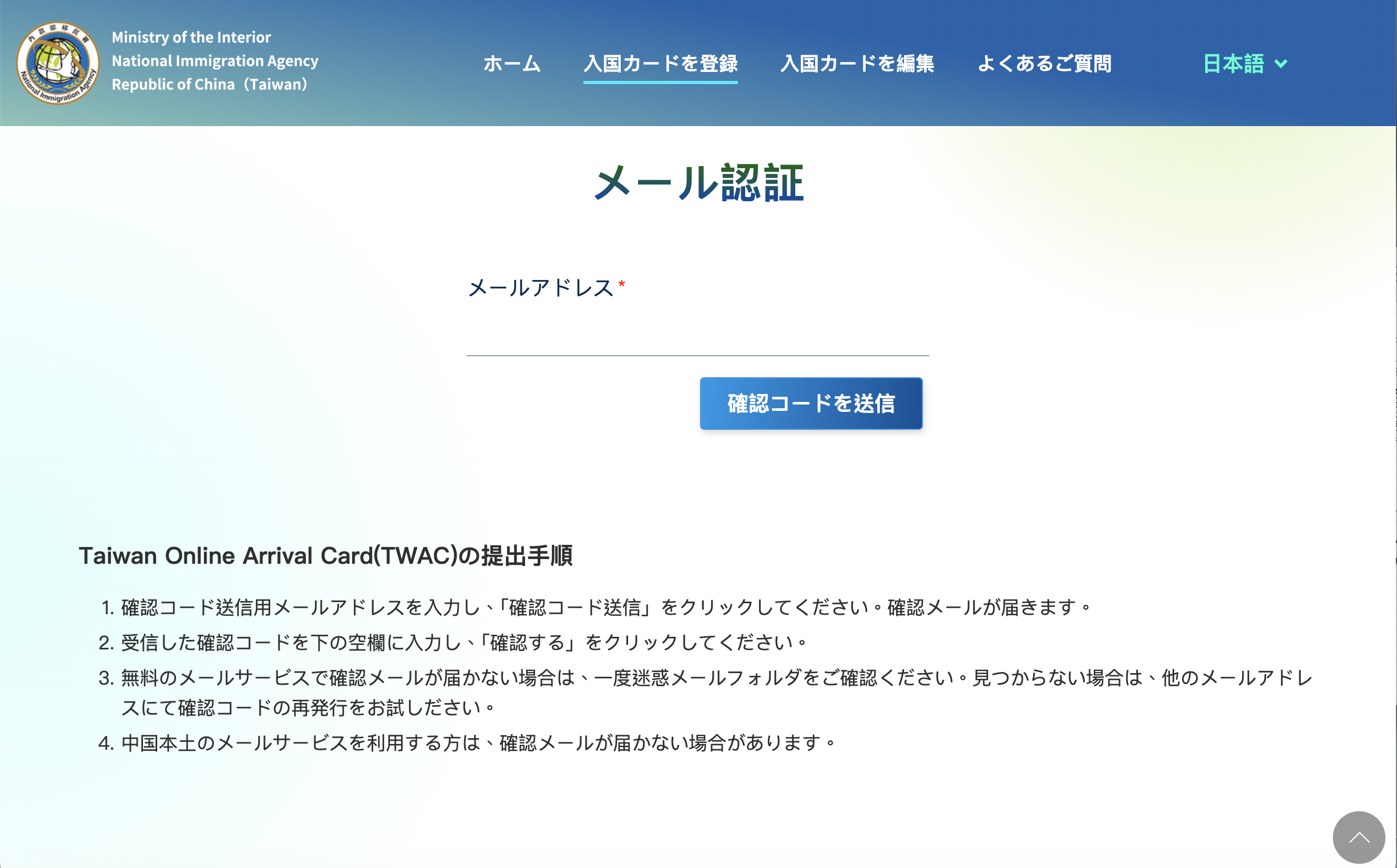The image size is (1397, 868).
Task: Click the Republic of China (Taiwan) text
Action: (210, 85)
